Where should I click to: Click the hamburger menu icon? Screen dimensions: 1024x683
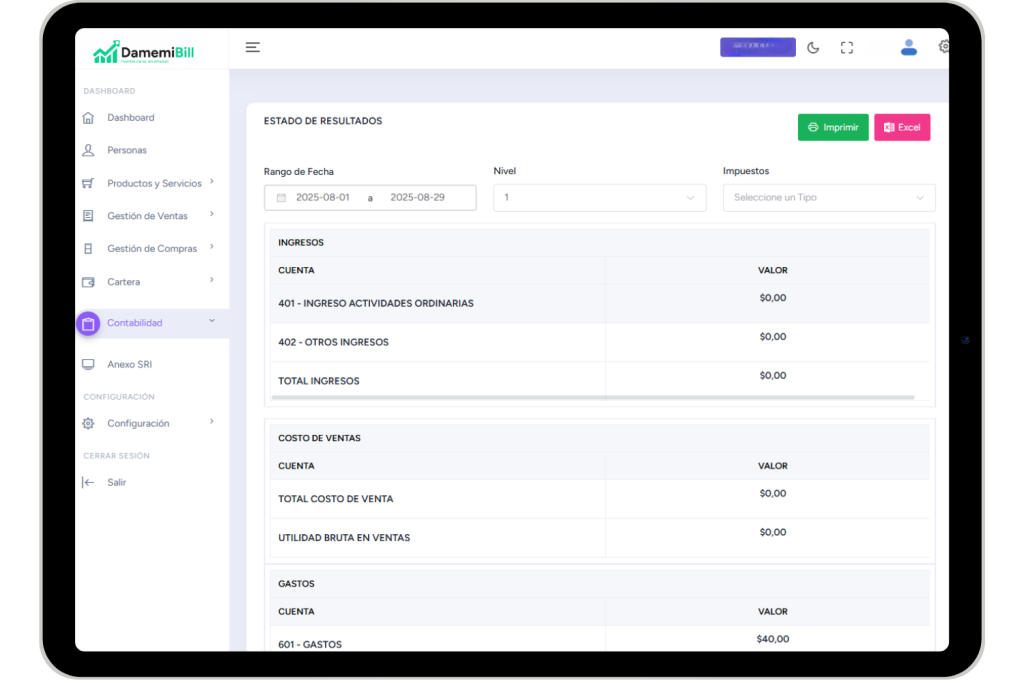pyautogui.click(x=253, y=47)
